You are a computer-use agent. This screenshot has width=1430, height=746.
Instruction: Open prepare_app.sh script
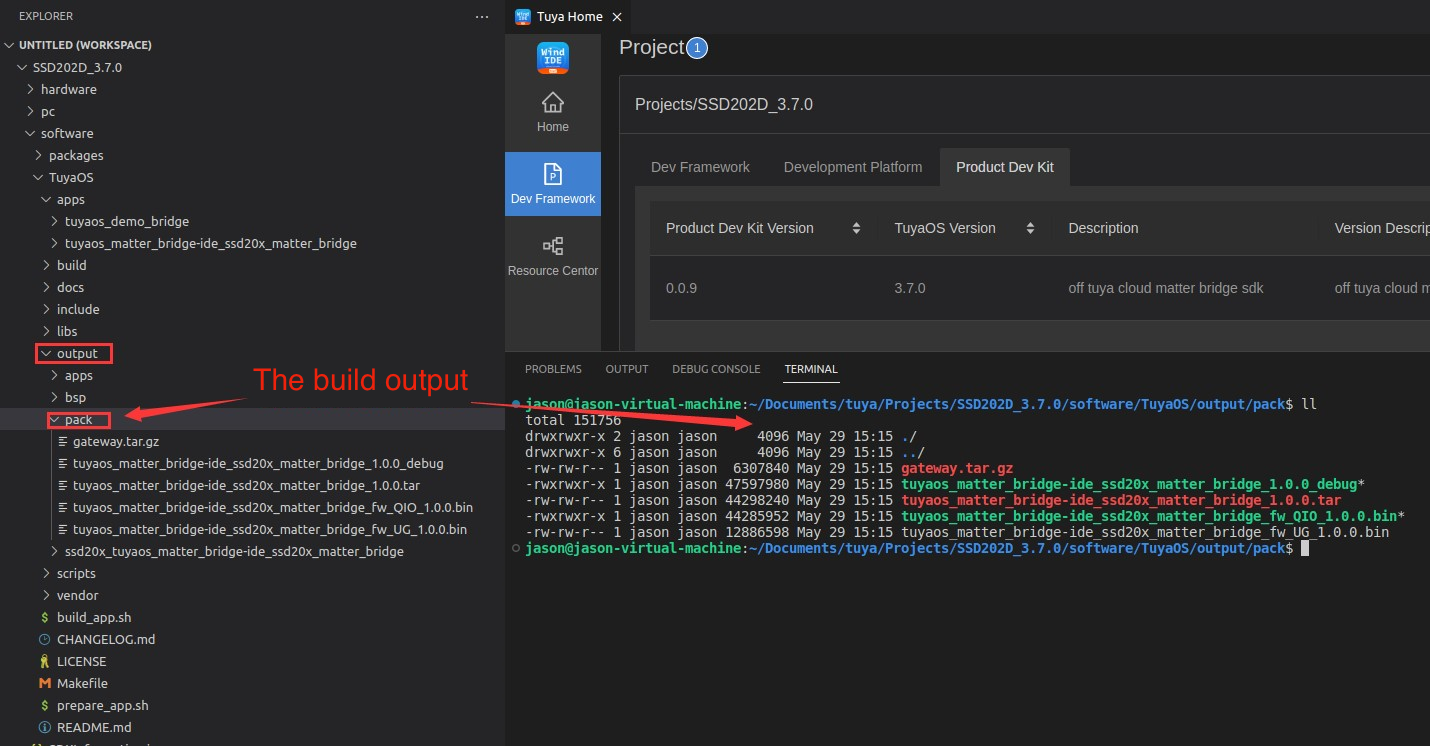pyautogui.click(x=102, y=705)
